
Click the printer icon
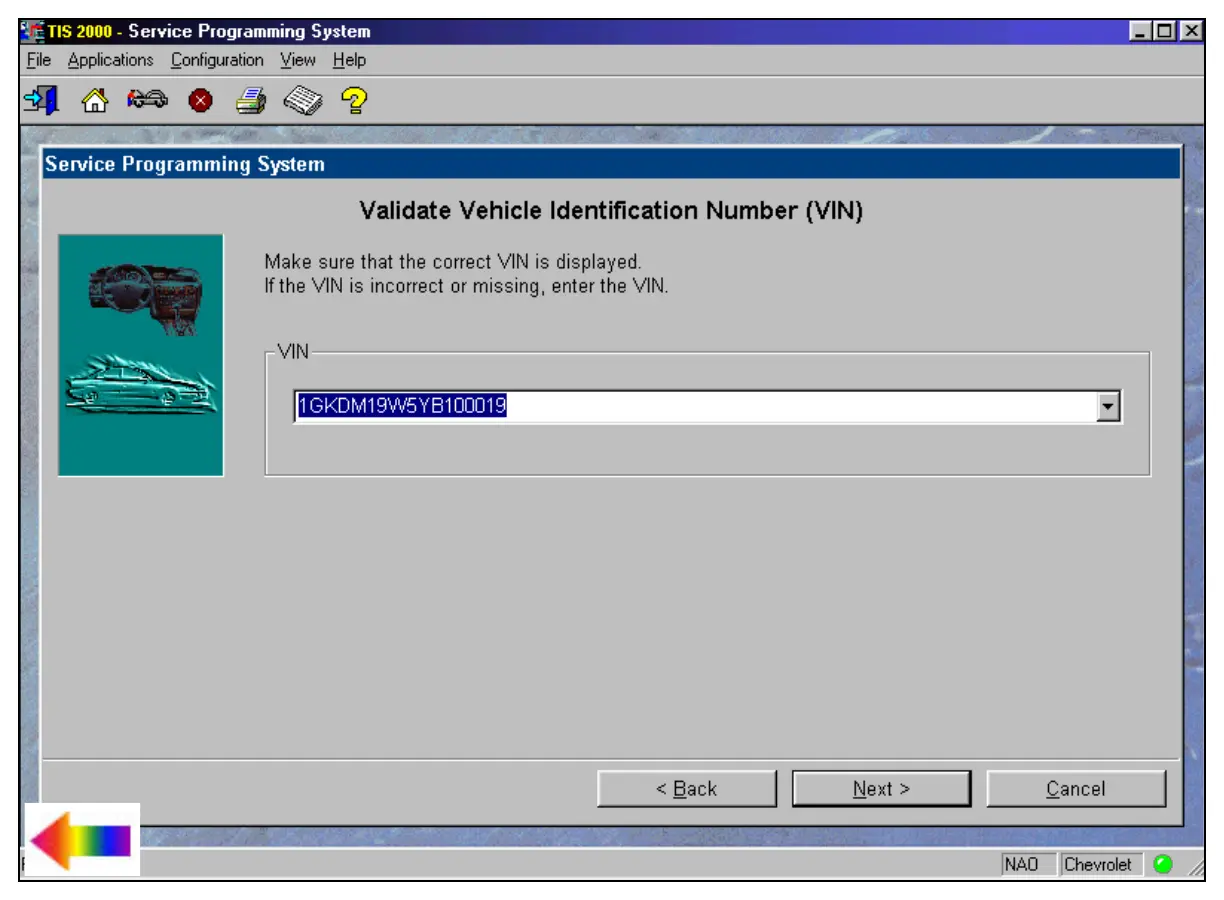point(250,100)
